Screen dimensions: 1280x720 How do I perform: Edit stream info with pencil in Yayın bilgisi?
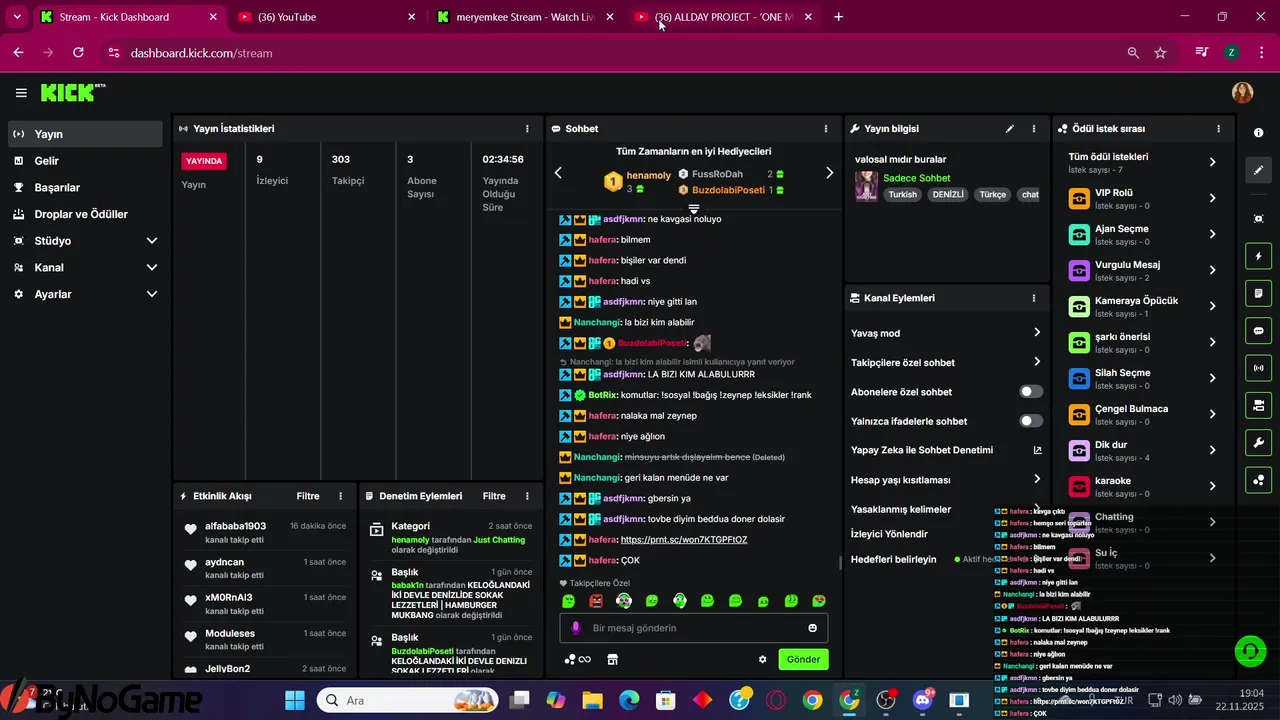click(x=1010, y=129)
